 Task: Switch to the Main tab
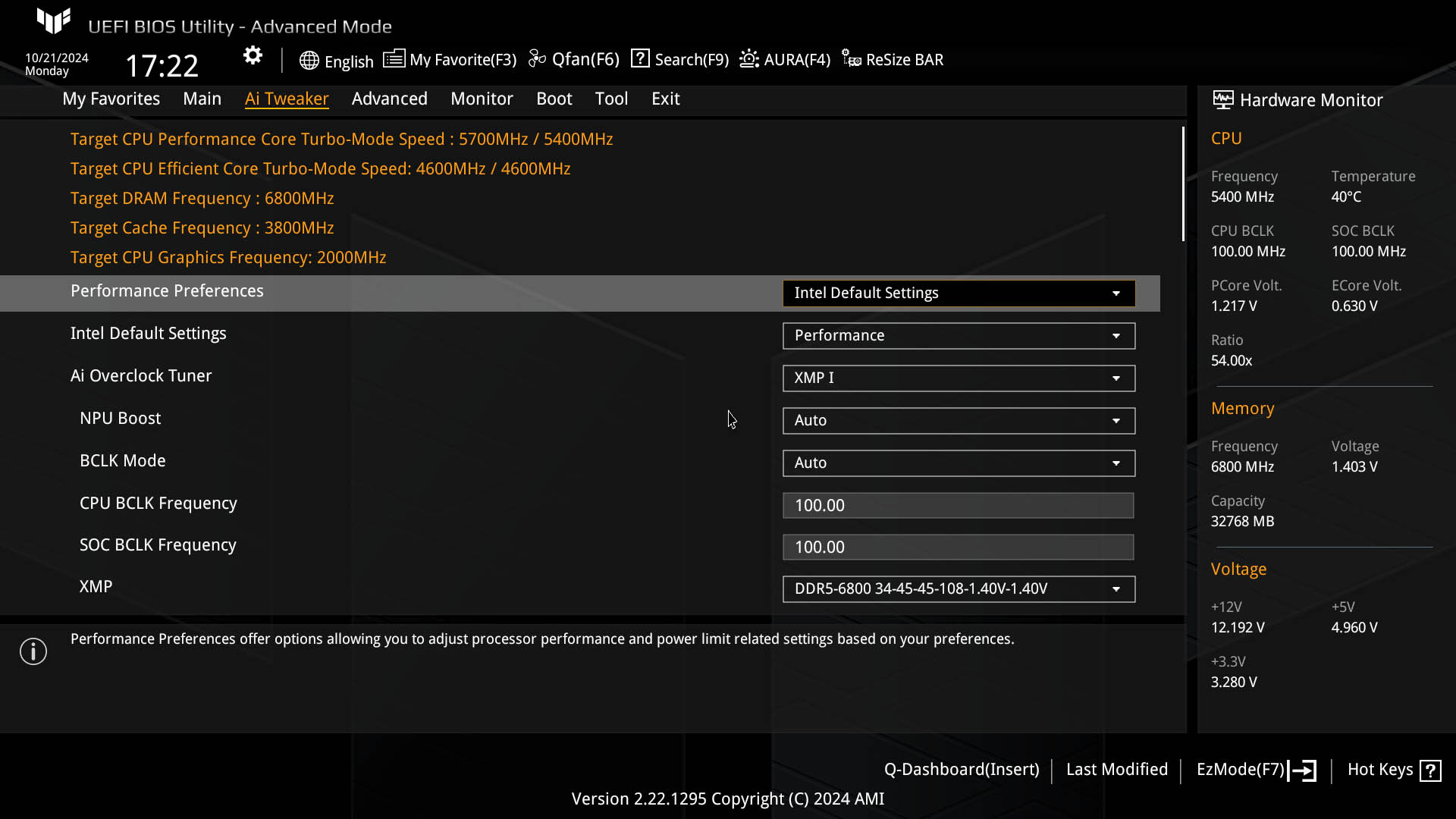[202, 99]
